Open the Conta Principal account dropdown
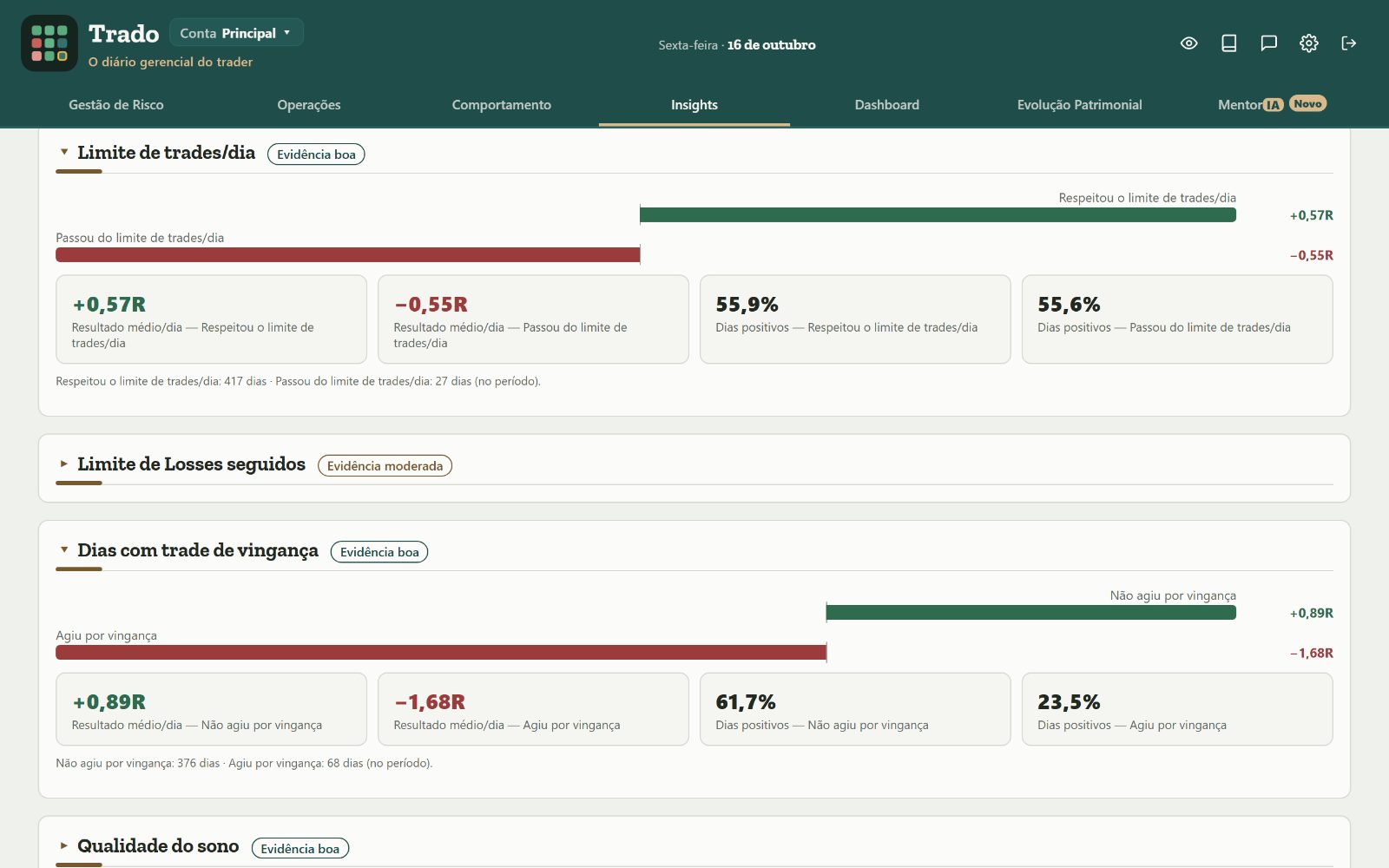 click(x=236, y=33)
